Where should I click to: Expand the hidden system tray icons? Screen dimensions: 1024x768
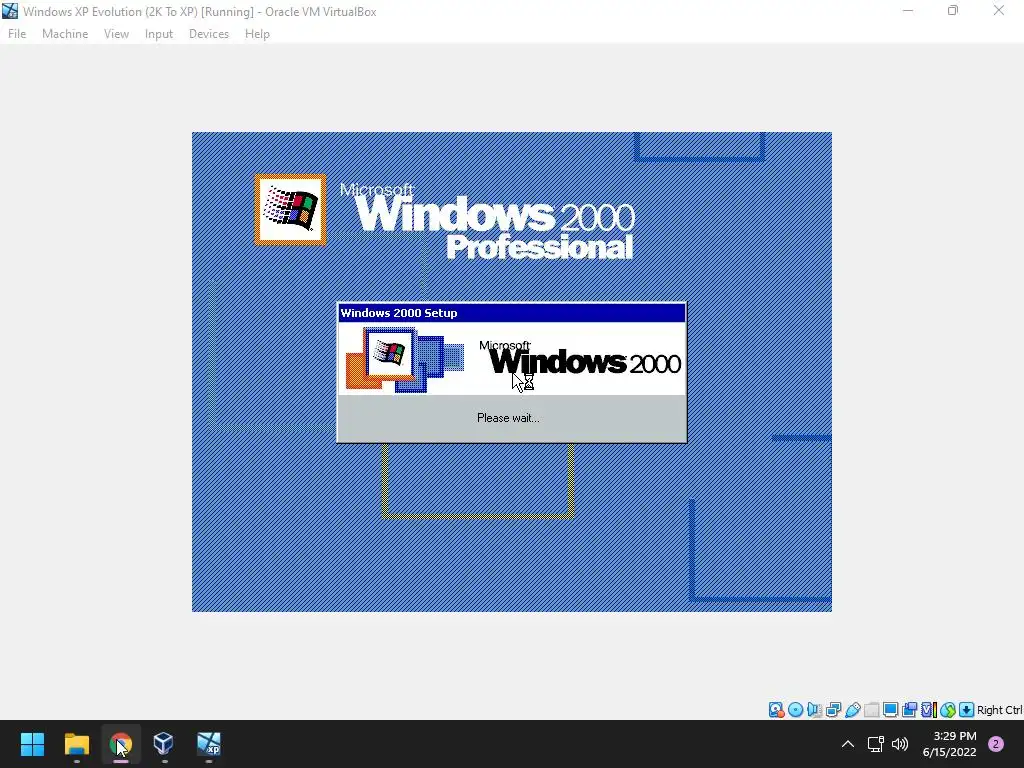(848, 744)
